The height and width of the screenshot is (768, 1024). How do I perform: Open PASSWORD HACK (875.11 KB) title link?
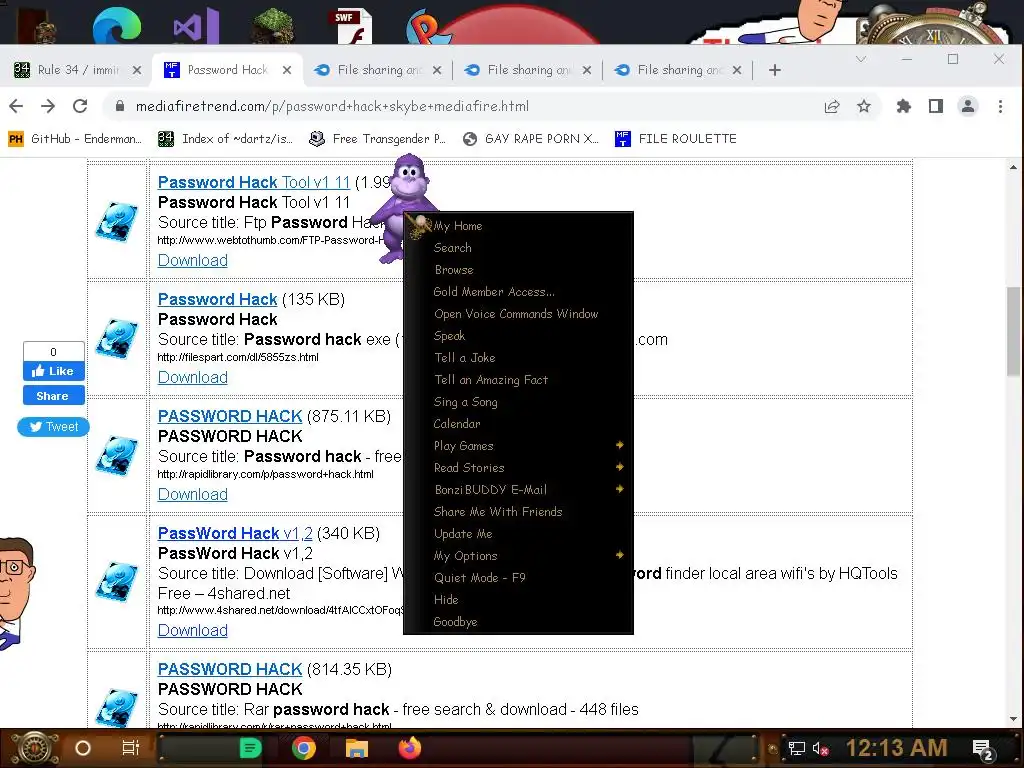pyautogui.click(x=230, y=416)
